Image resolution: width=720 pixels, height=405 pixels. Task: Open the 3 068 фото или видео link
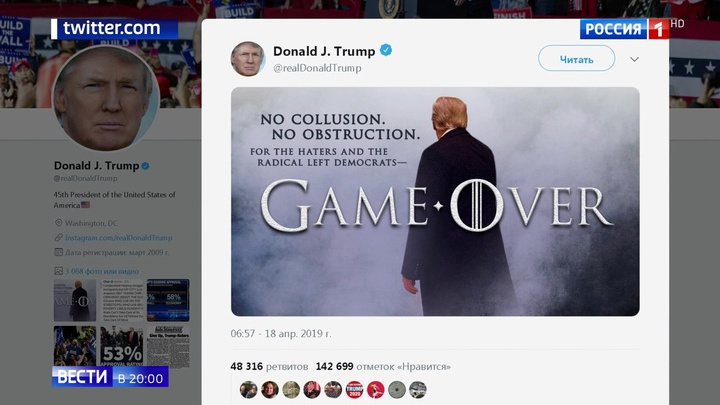click(x=101, y=271)
